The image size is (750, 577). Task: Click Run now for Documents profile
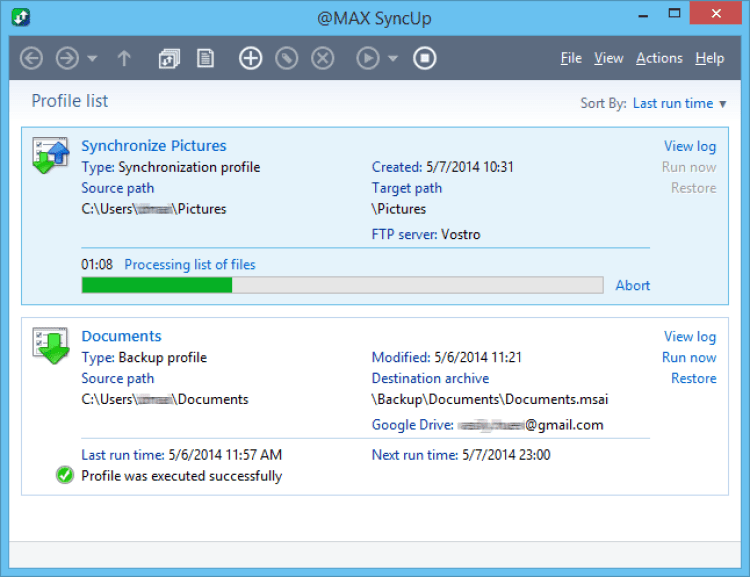[689, 357]
